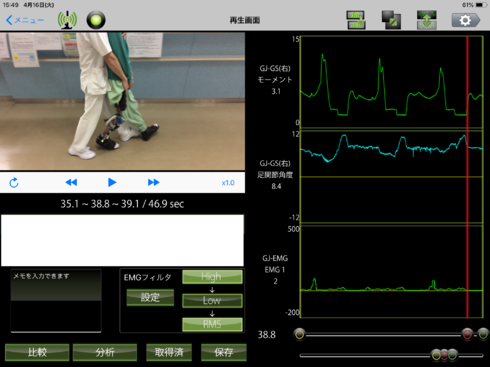Click the GJ-GS(右) モーメント label
The width and height of the screenshot is (490, 367).
pos(275,74)
